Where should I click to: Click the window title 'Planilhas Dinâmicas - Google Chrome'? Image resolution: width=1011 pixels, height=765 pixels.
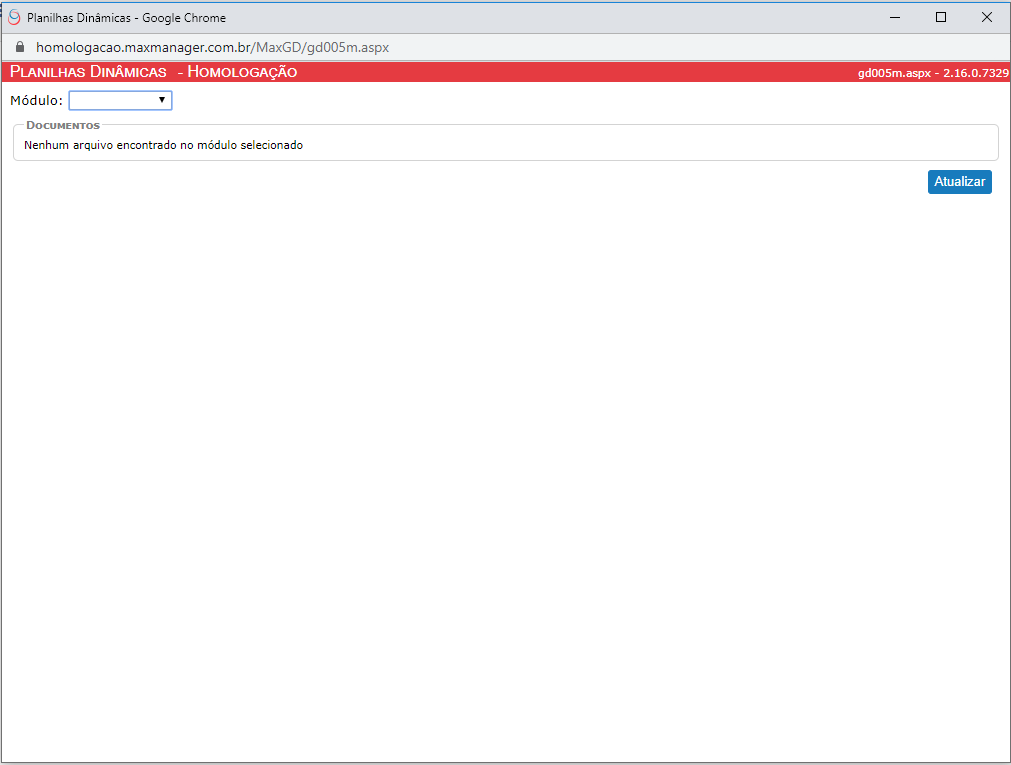[x=126, y=18]
